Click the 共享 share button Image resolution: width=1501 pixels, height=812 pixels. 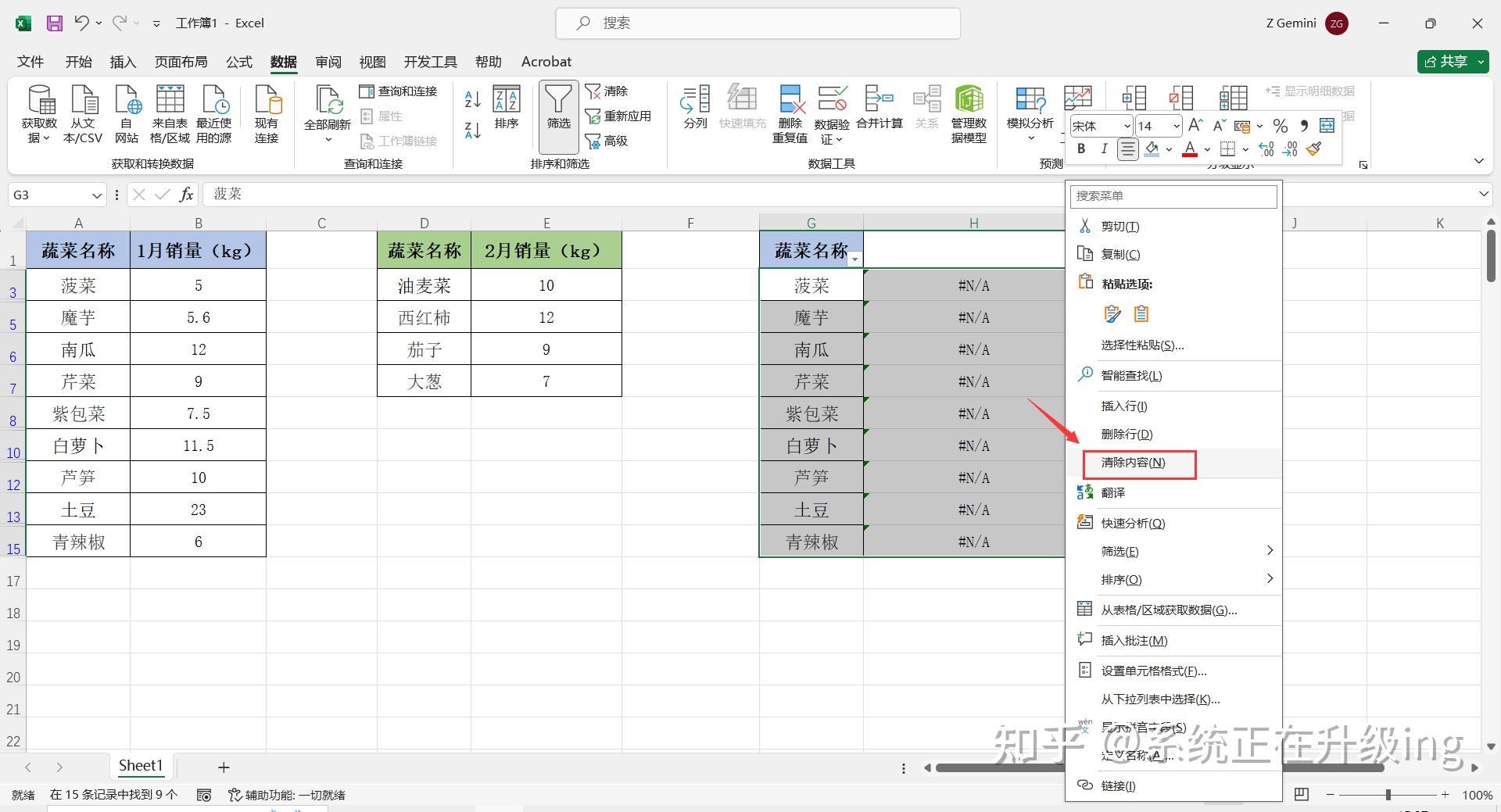click(1453, 62)
